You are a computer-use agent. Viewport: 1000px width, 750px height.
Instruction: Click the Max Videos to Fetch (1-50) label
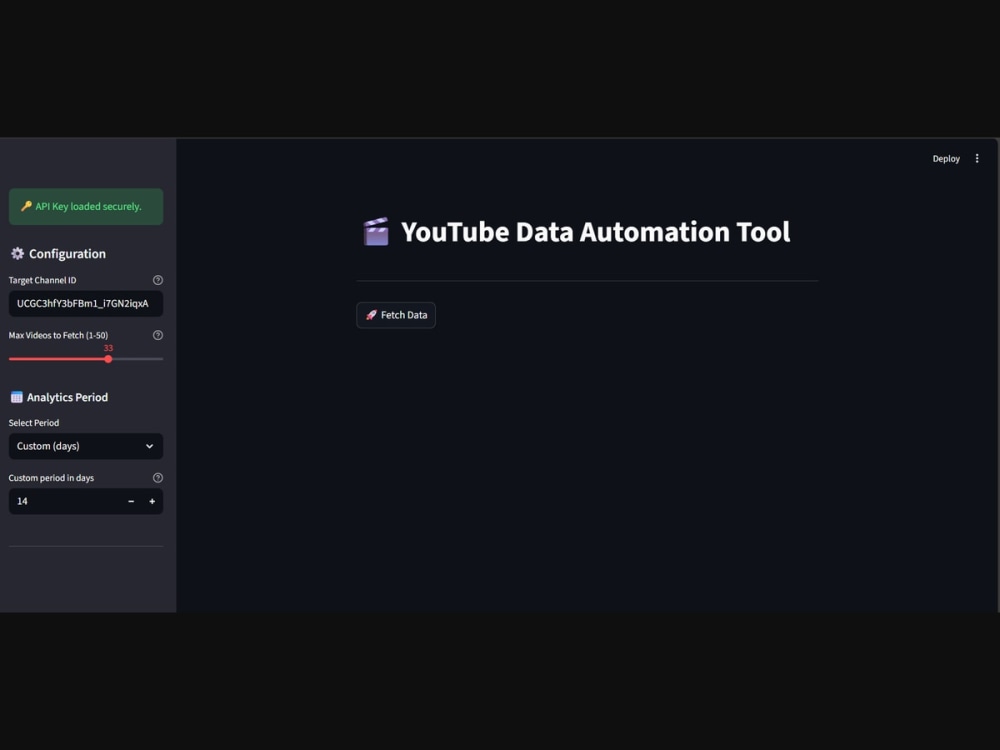point(58,335)
